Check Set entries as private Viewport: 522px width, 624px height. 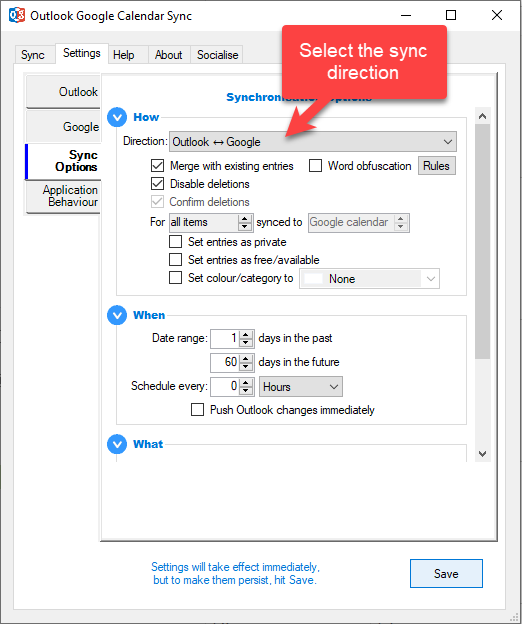pyautogui.click(x=175, y=242)
